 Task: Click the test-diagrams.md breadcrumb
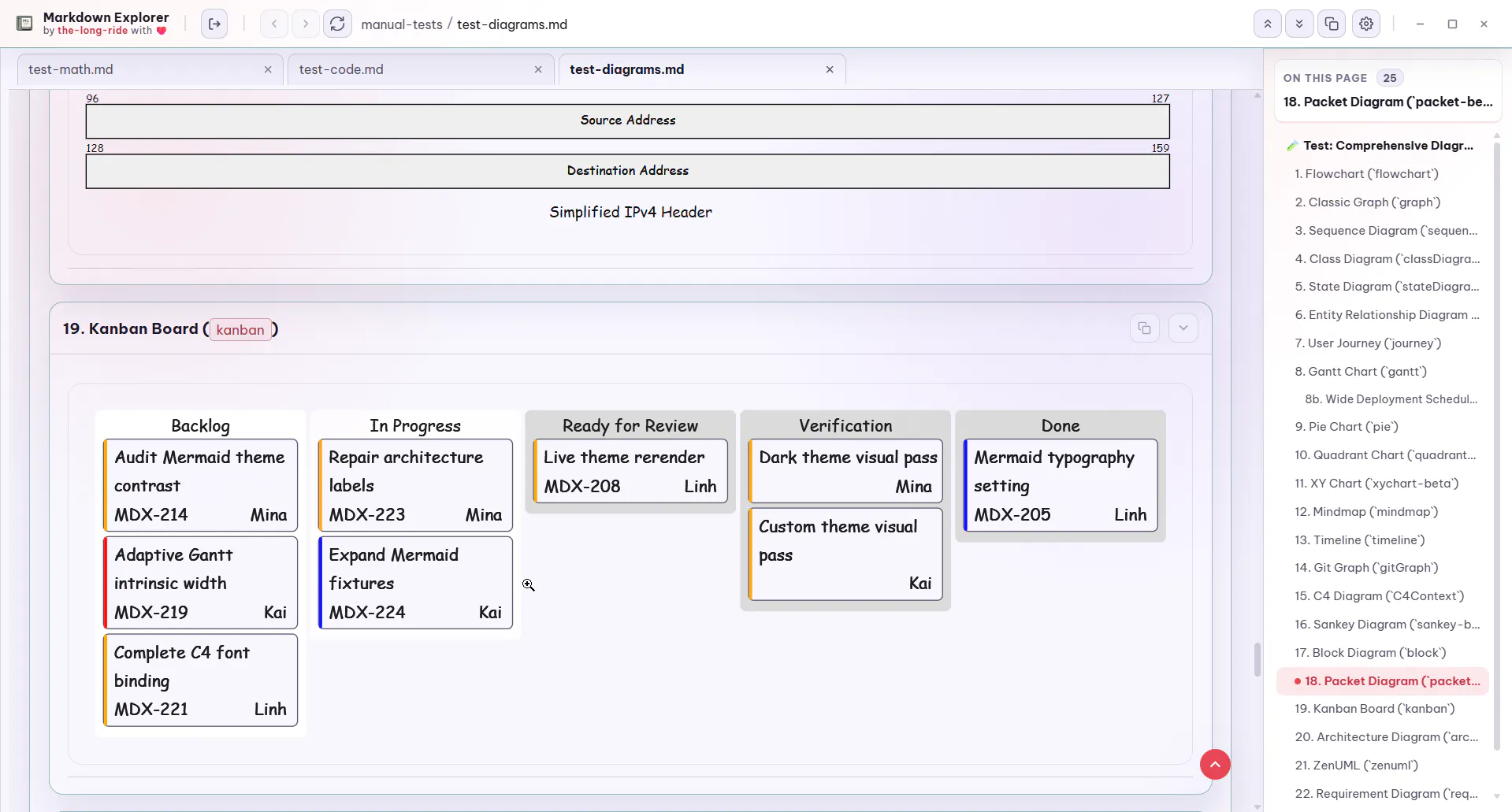pyautogui.click(x=512, y=24)
